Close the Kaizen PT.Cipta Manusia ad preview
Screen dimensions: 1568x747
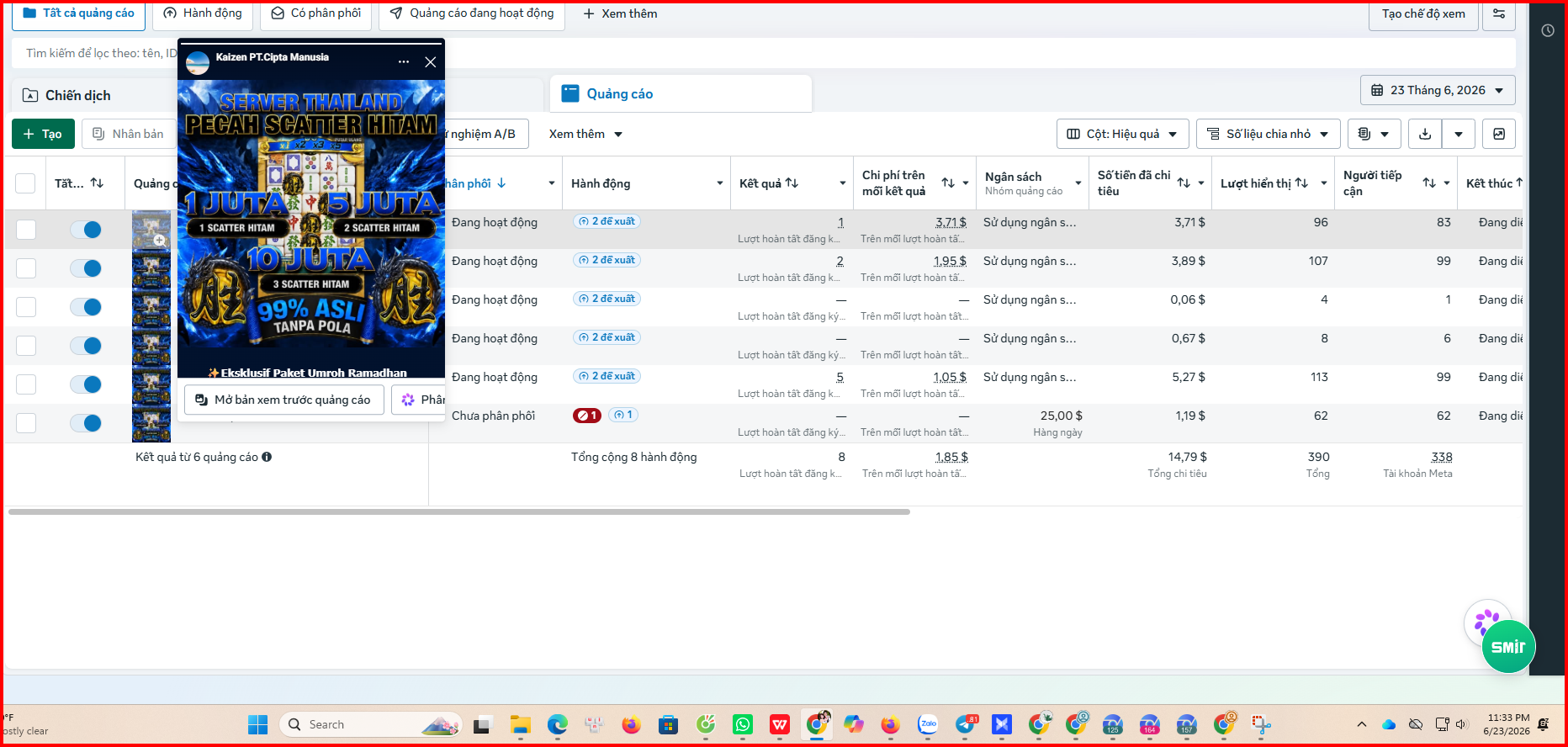point(430,62)
